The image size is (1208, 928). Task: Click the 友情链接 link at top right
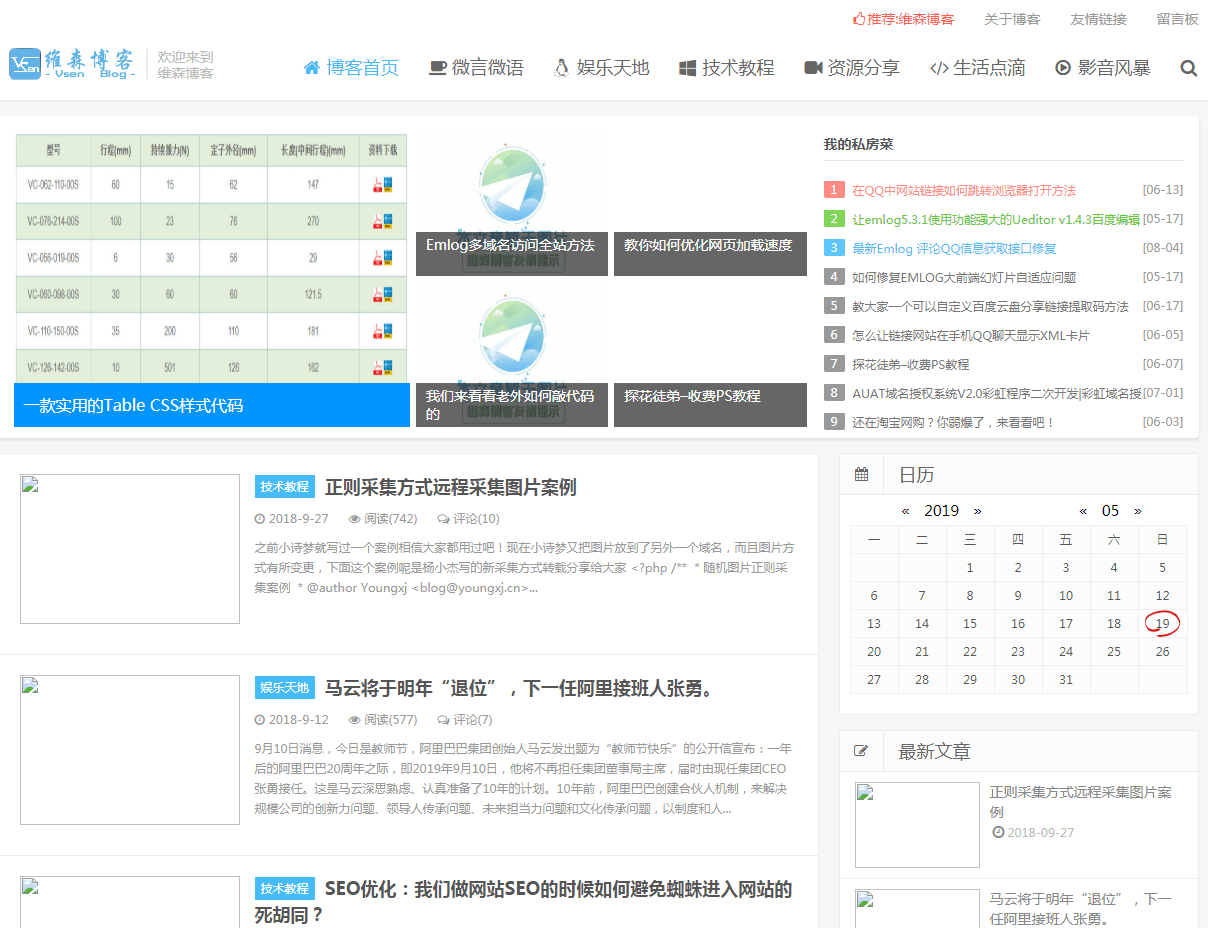tap(1099, 18)
